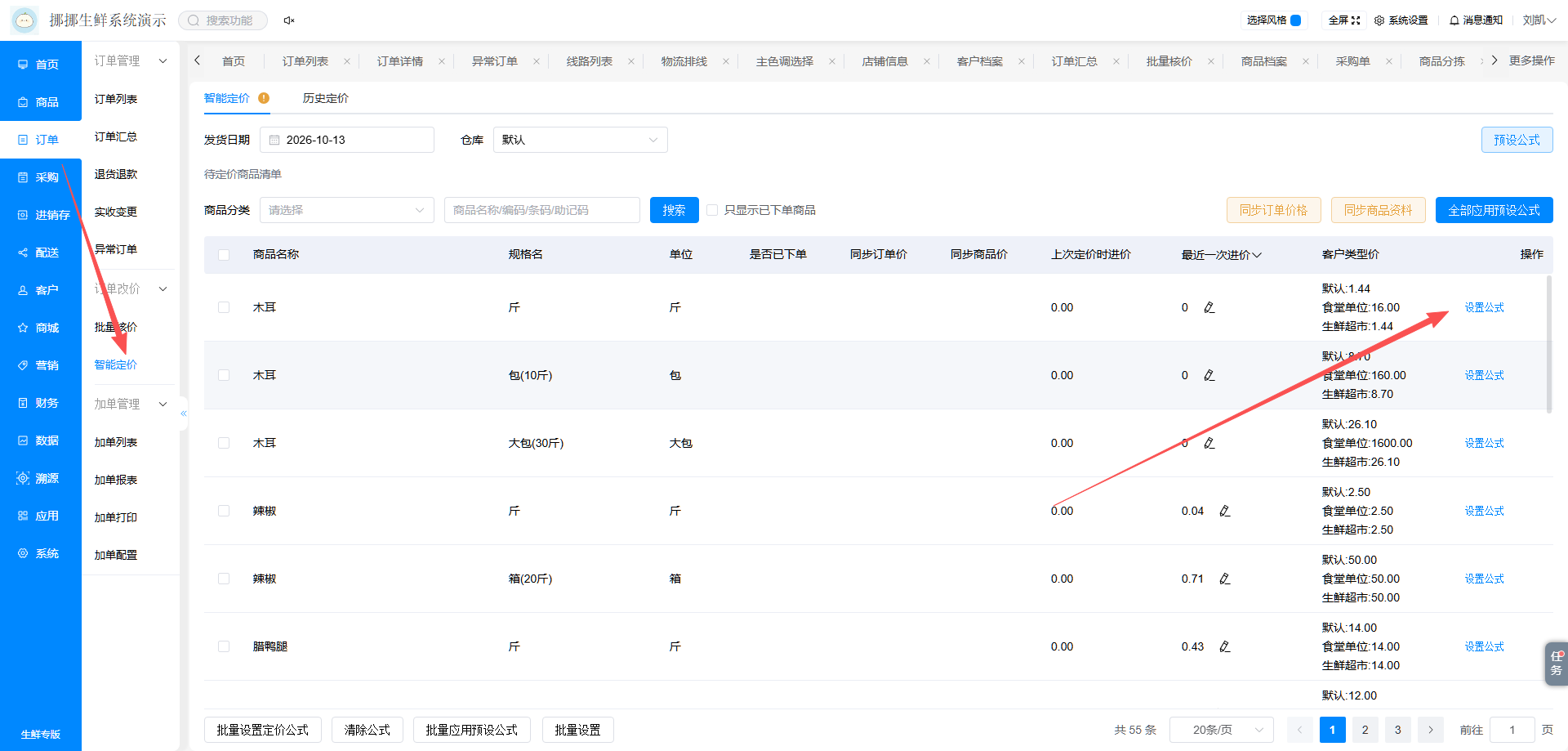The image size is (1568, 751).
Task: Select the 腊鸭腿 row checkbox
Action: (224, 646)
